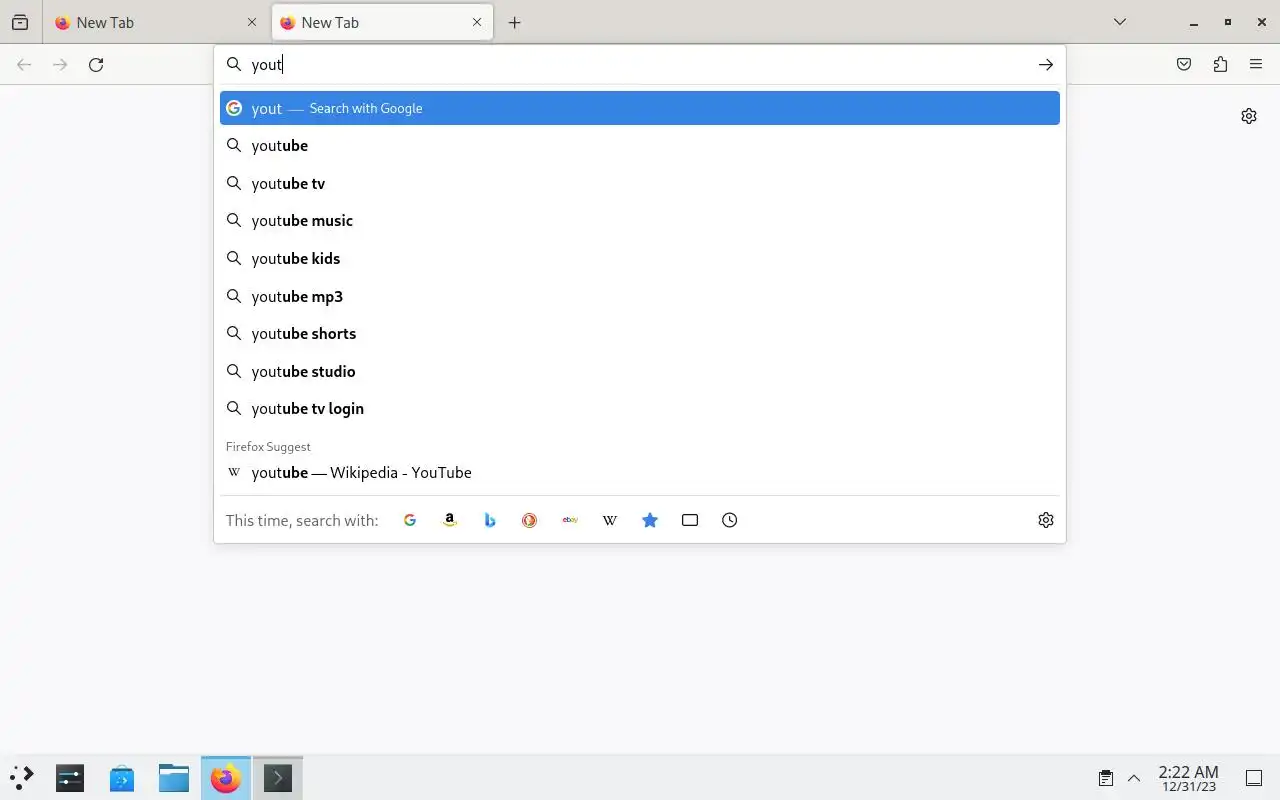Choose the 'youtube' suggestion

point(640,146)
